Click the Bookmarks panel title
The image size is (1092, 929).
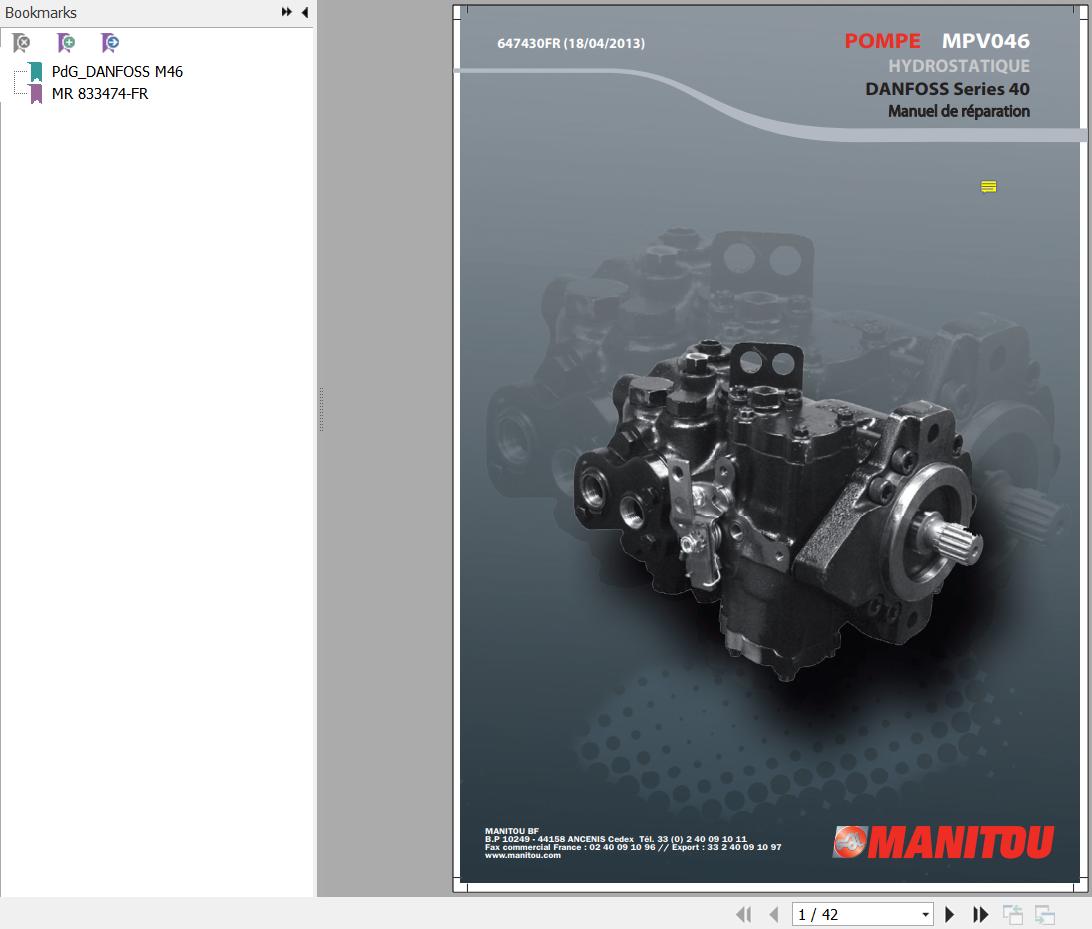point(40,13)
